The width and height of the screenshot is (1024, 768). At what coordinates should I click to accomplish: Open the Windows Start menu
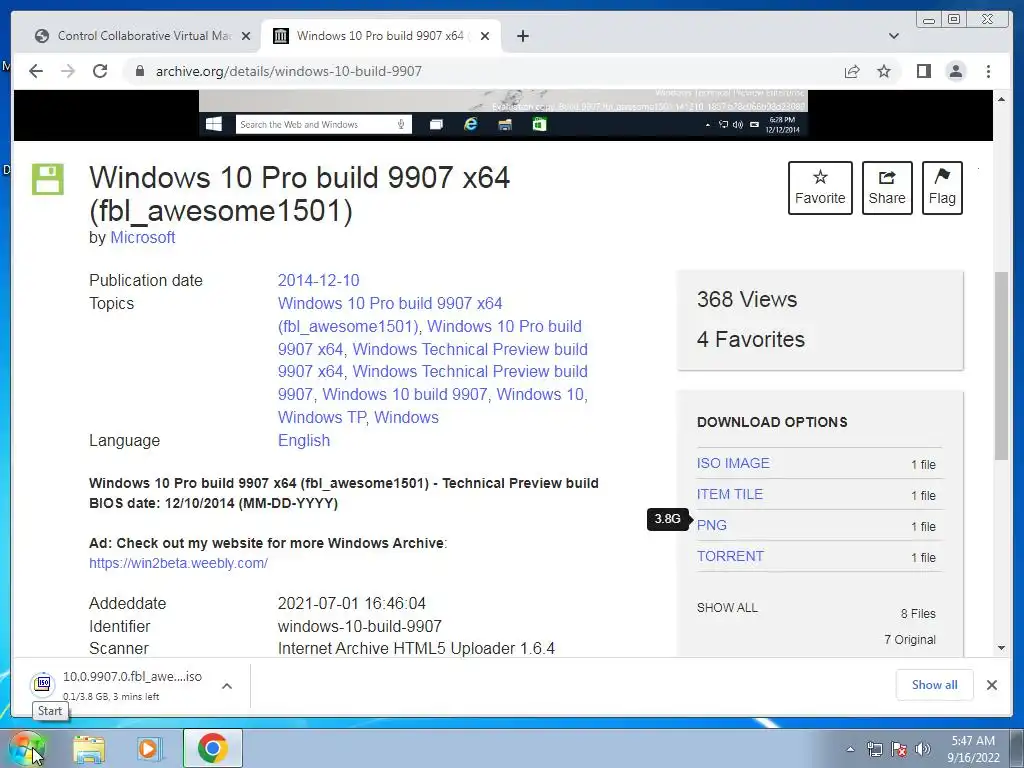coord(26,748)
